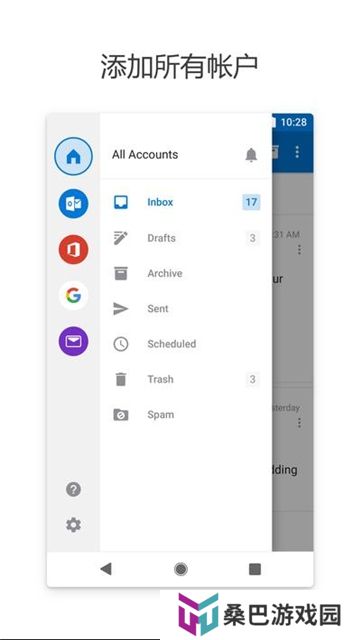Click the All Accounts header title
Screen dimensions: 360x640
click(145, 155)
